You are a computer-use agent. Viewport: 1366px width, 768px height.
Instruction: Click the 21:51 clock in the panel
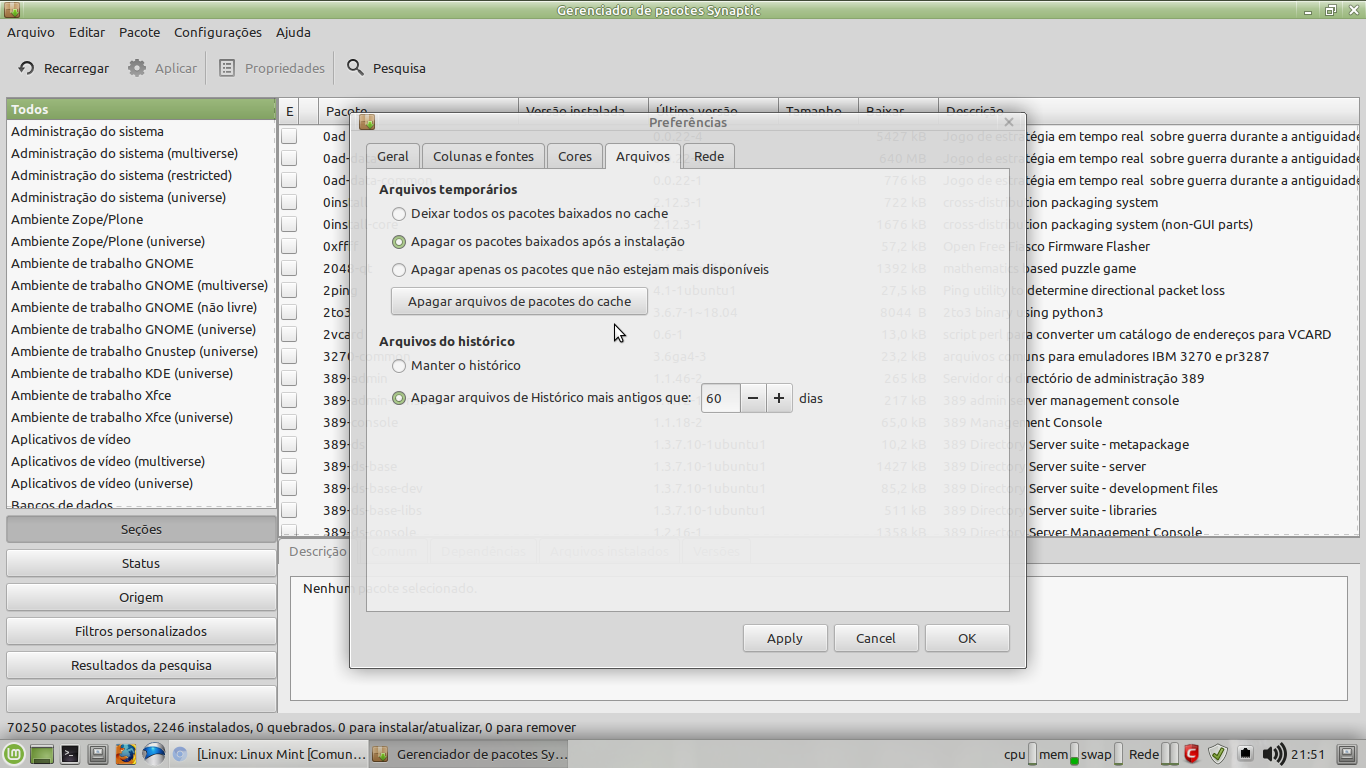(x=1308, y=754)
